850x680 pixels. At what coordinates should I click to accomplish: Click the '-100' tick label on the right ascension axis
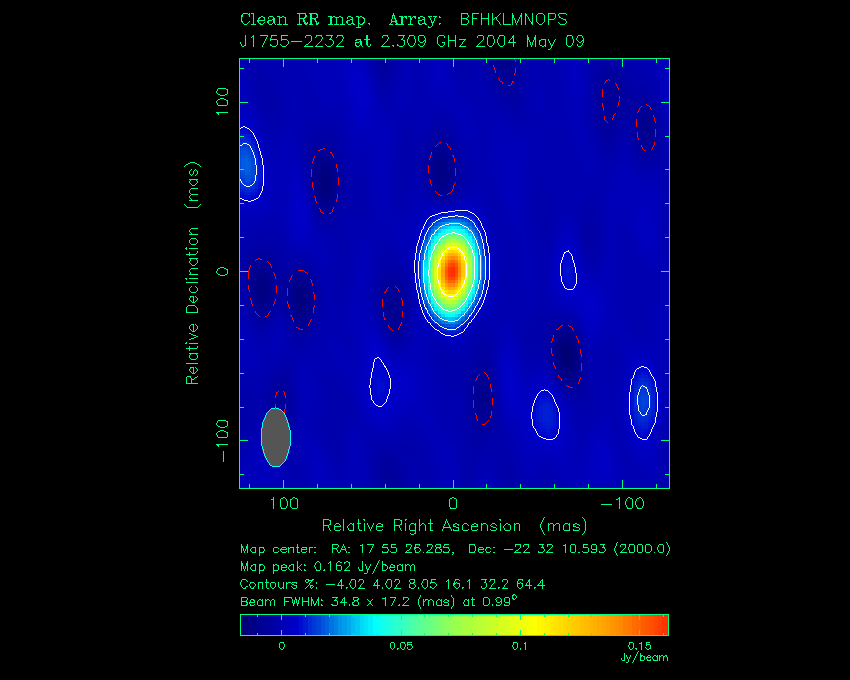coord(622,504)
